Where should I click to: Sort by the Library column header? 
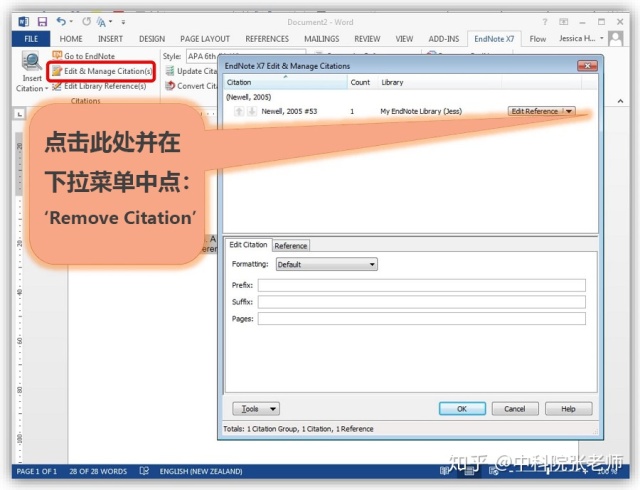(x=439, y=82)
